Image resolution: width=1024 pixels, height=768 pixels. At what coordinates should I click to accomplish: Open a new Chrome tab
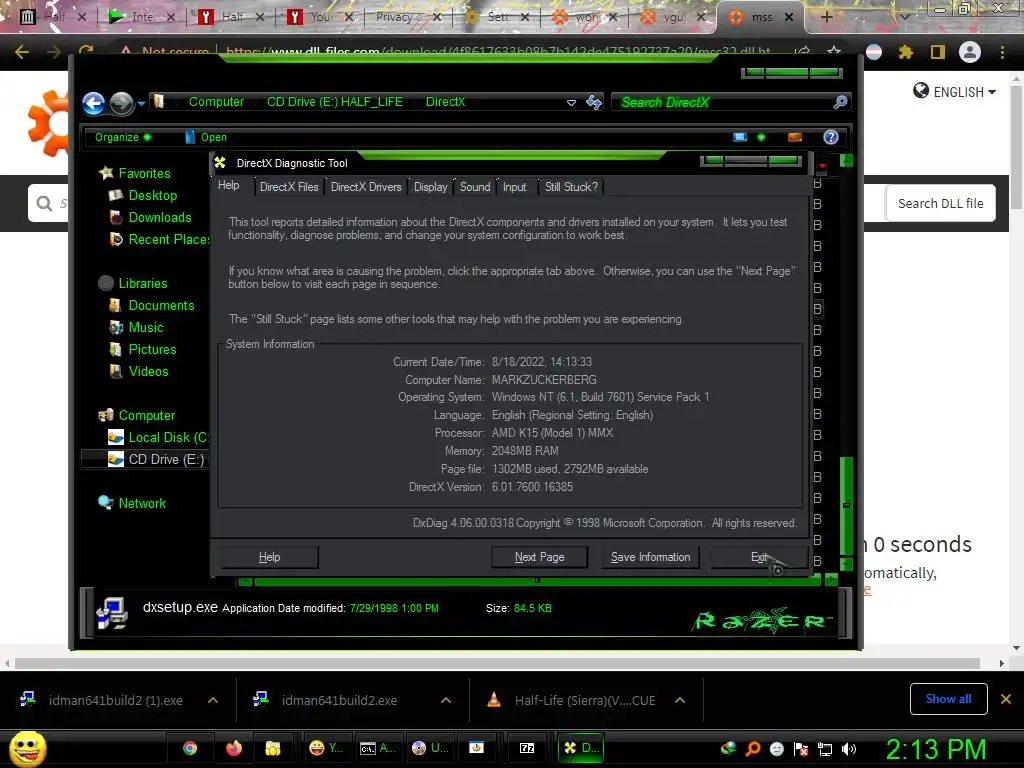pos(826,17)
